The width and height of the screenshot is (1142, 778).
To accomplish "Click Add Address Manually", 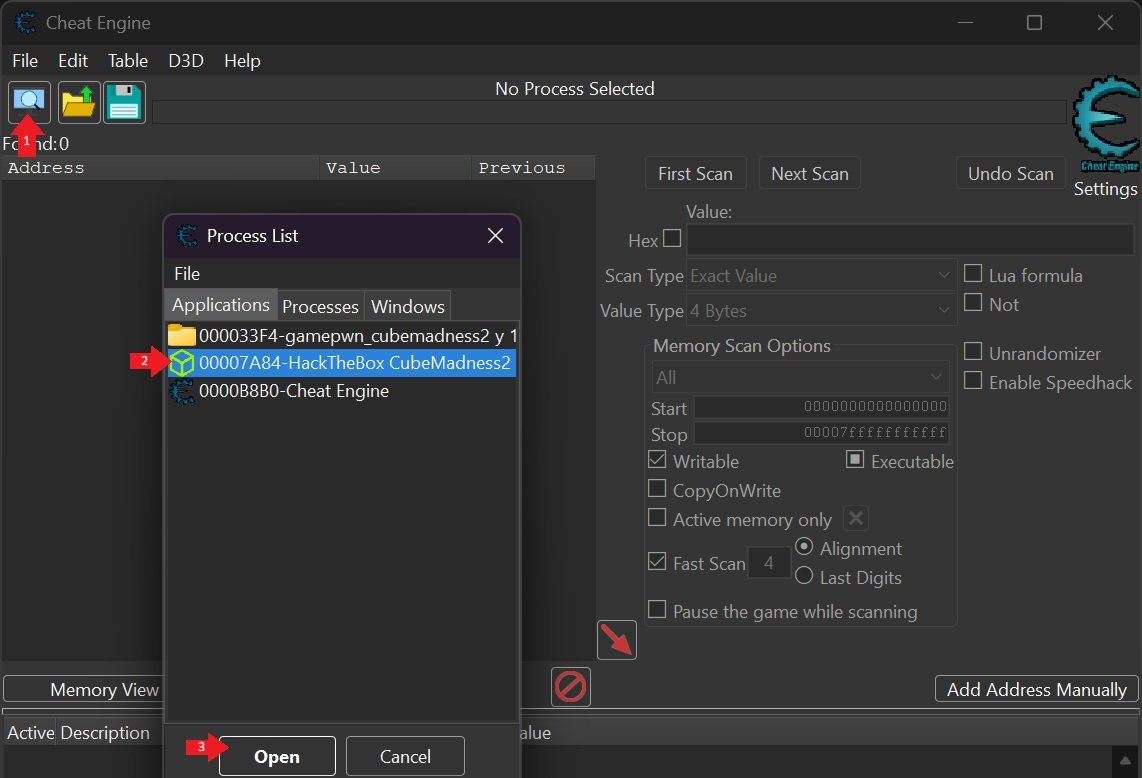I will pos(1036,689).
